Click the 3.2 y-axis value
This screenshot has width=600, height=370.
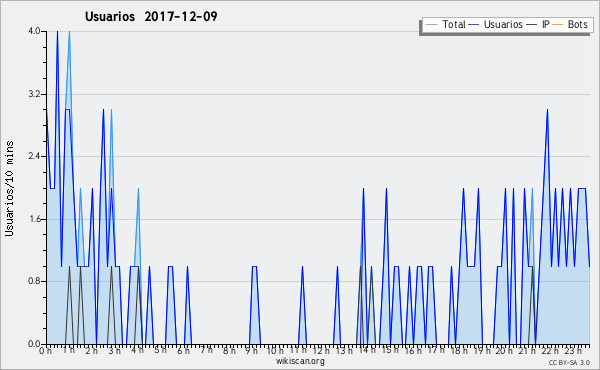[34, 94]
